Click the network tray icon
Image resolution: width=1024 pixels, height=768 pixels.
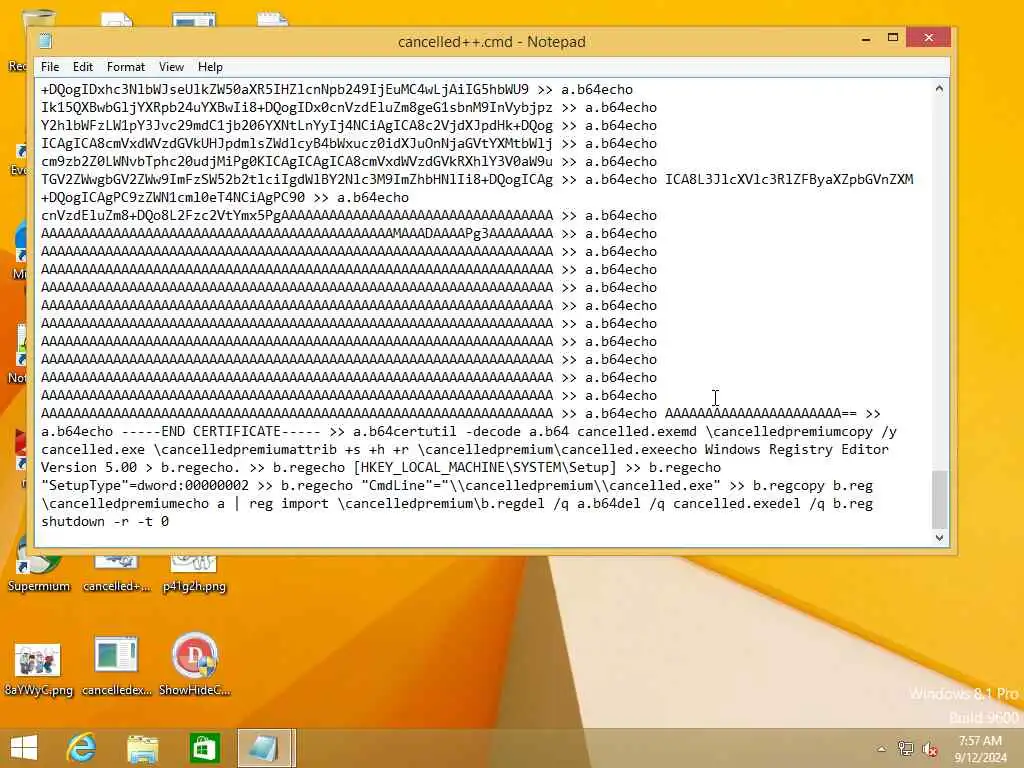[x=905, y=749]
